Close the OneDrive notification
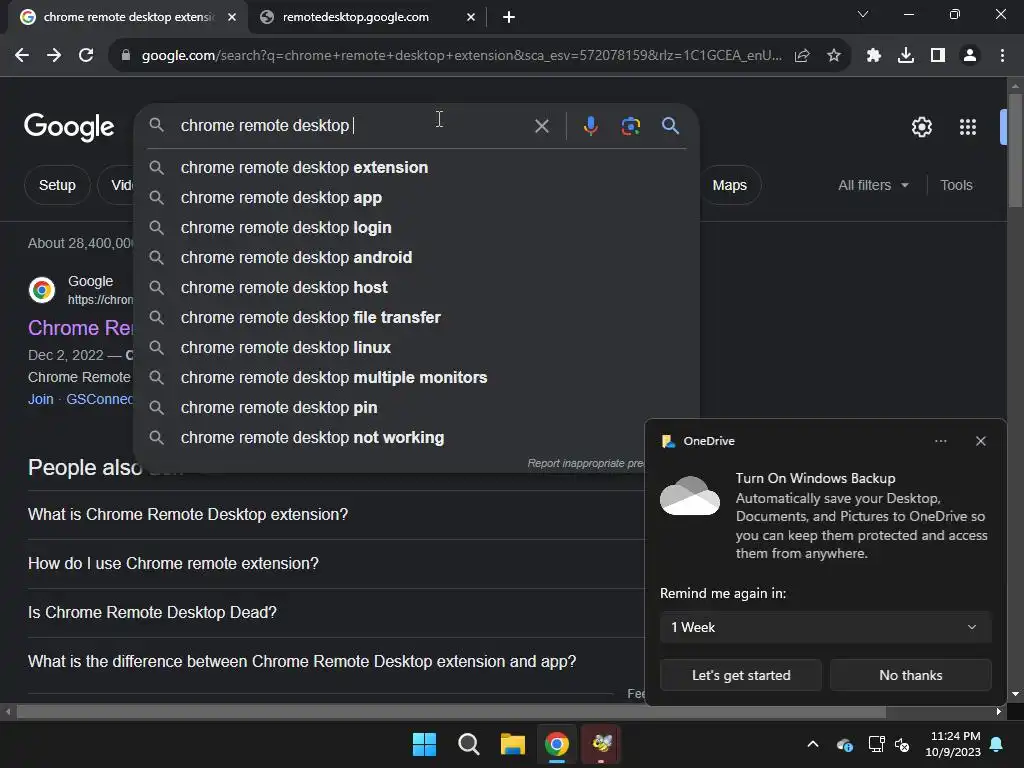Screen dimensions: 1024x768 [x=980, y=441]
